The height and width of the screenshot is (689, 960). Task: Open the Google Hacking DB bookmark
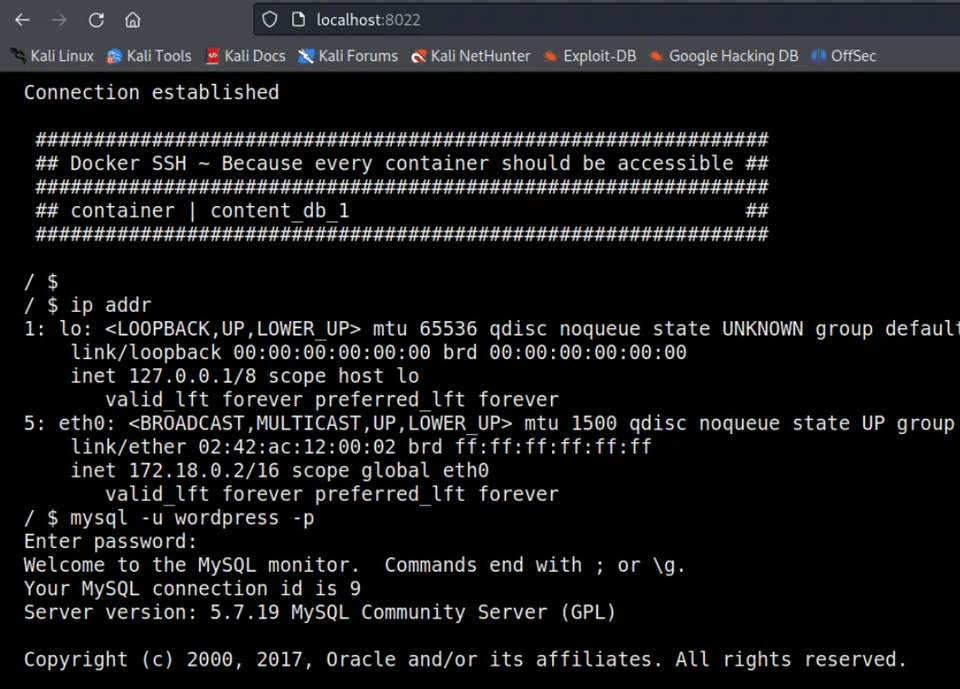coord(724,56)
